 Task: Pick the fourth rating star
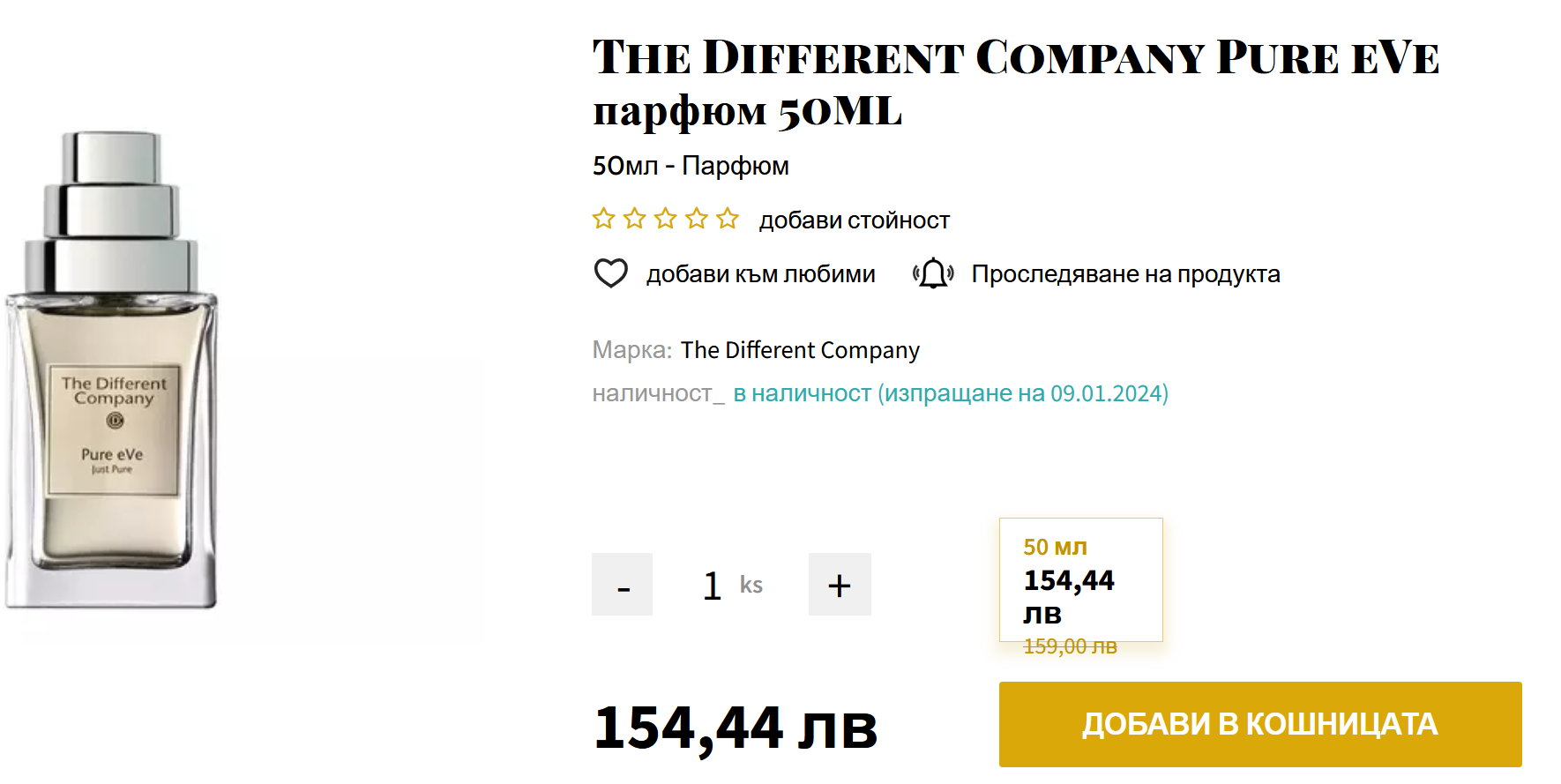[x=697, y=219]
